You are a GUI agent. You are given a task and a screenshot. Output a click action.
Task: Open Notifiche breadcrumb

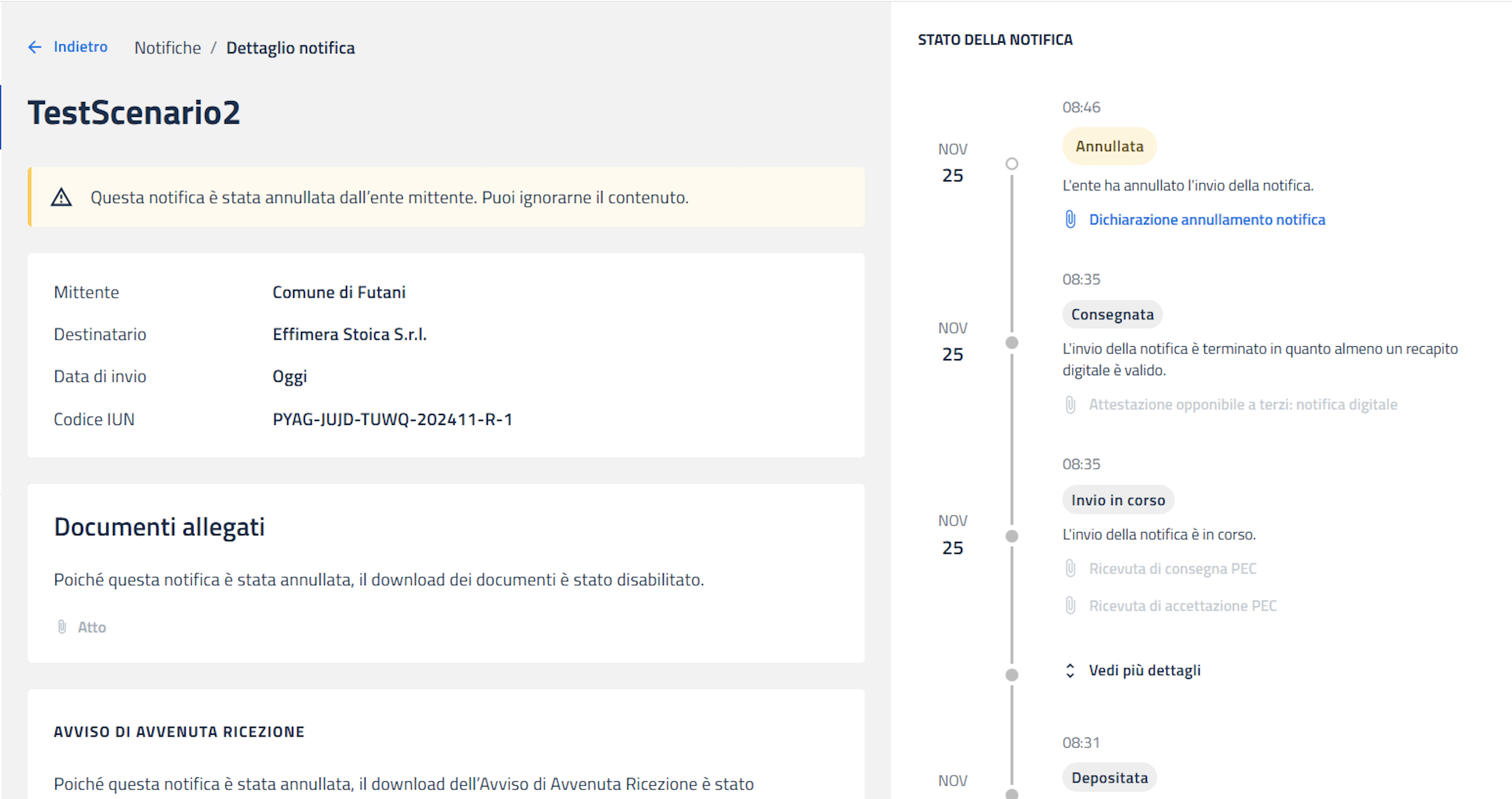(x=167, y=48)
